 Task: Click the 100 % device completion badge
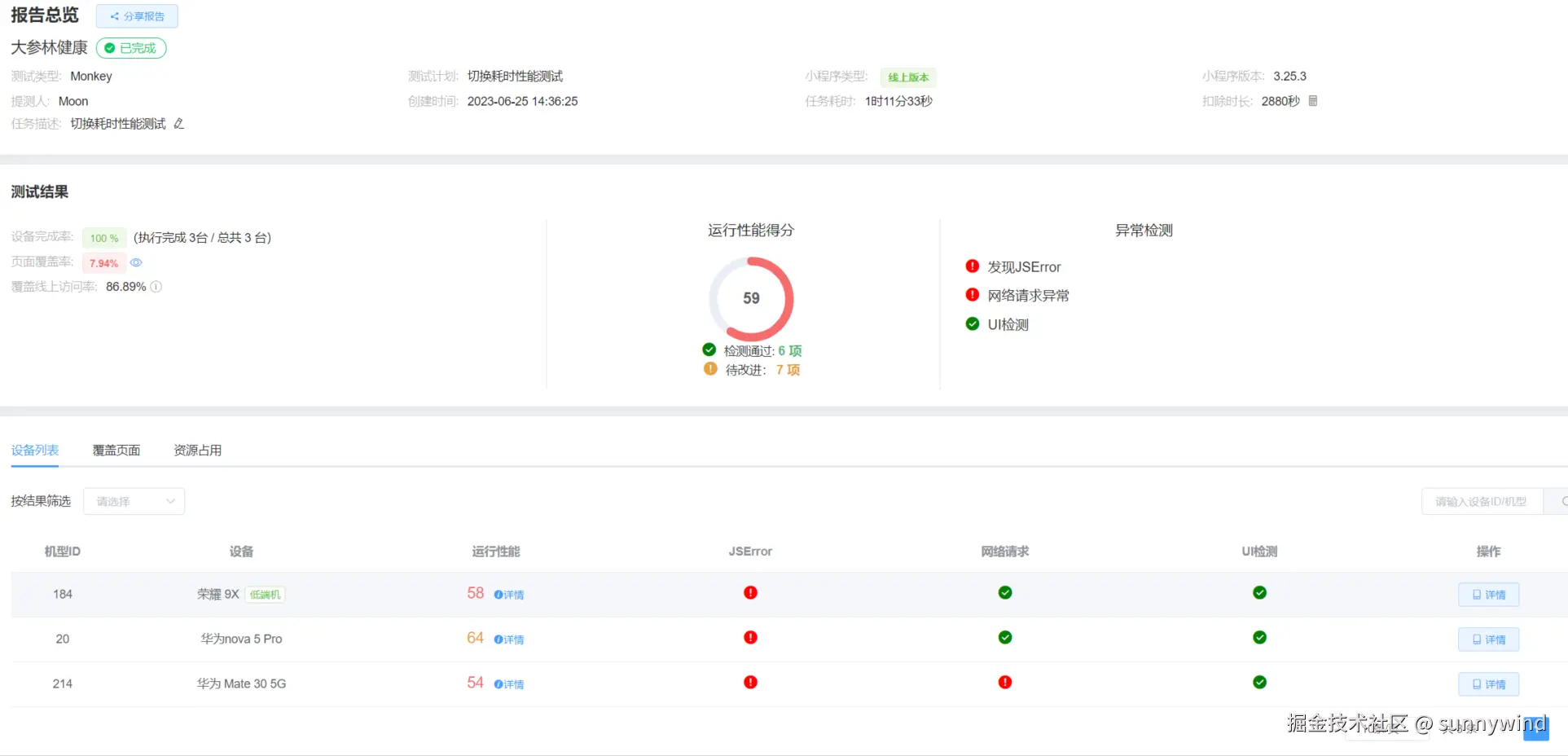[x=104, y=238]
